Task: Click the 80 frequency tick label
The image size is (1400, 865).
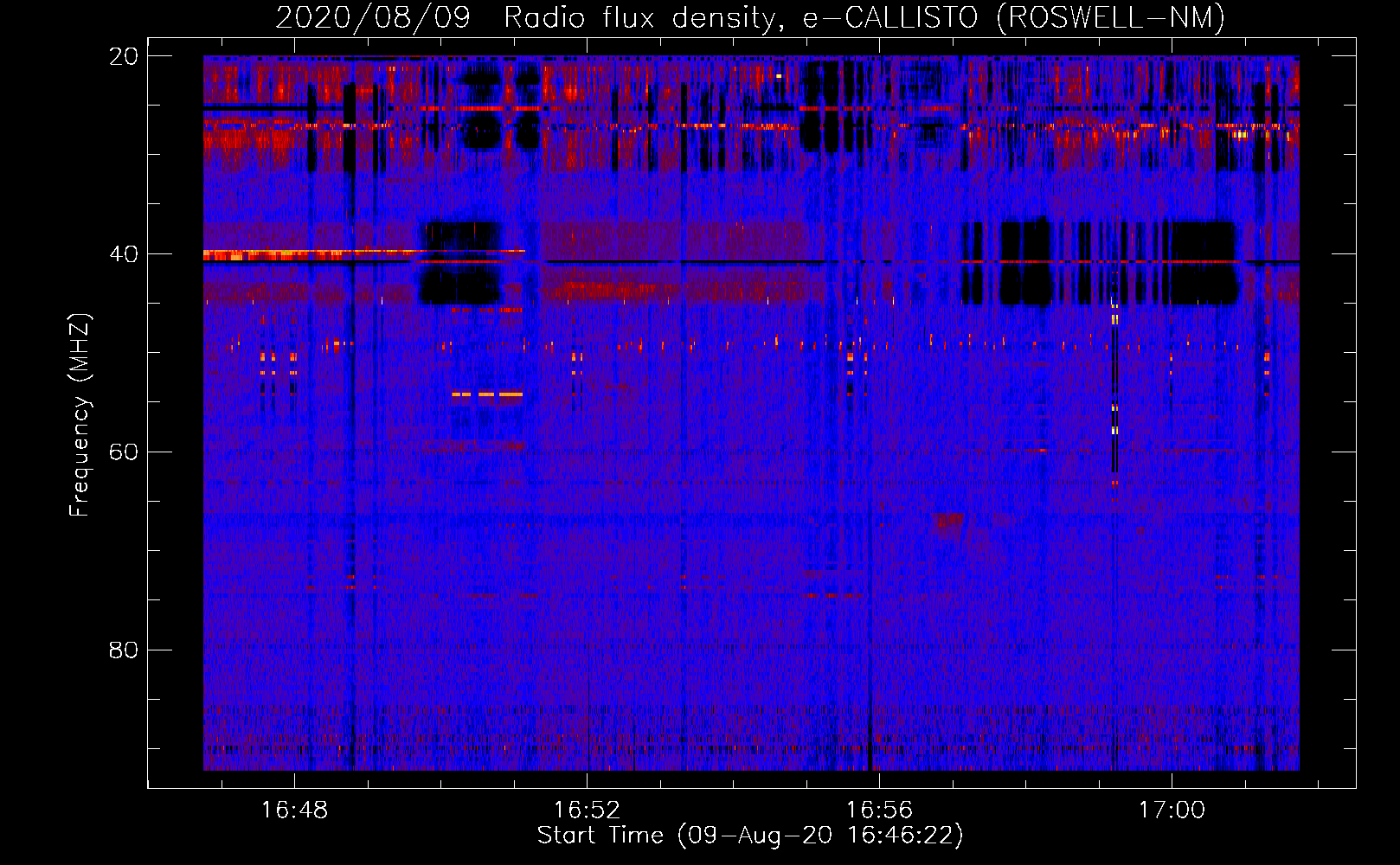Action: pyautogui.click(x=124, y=650)
